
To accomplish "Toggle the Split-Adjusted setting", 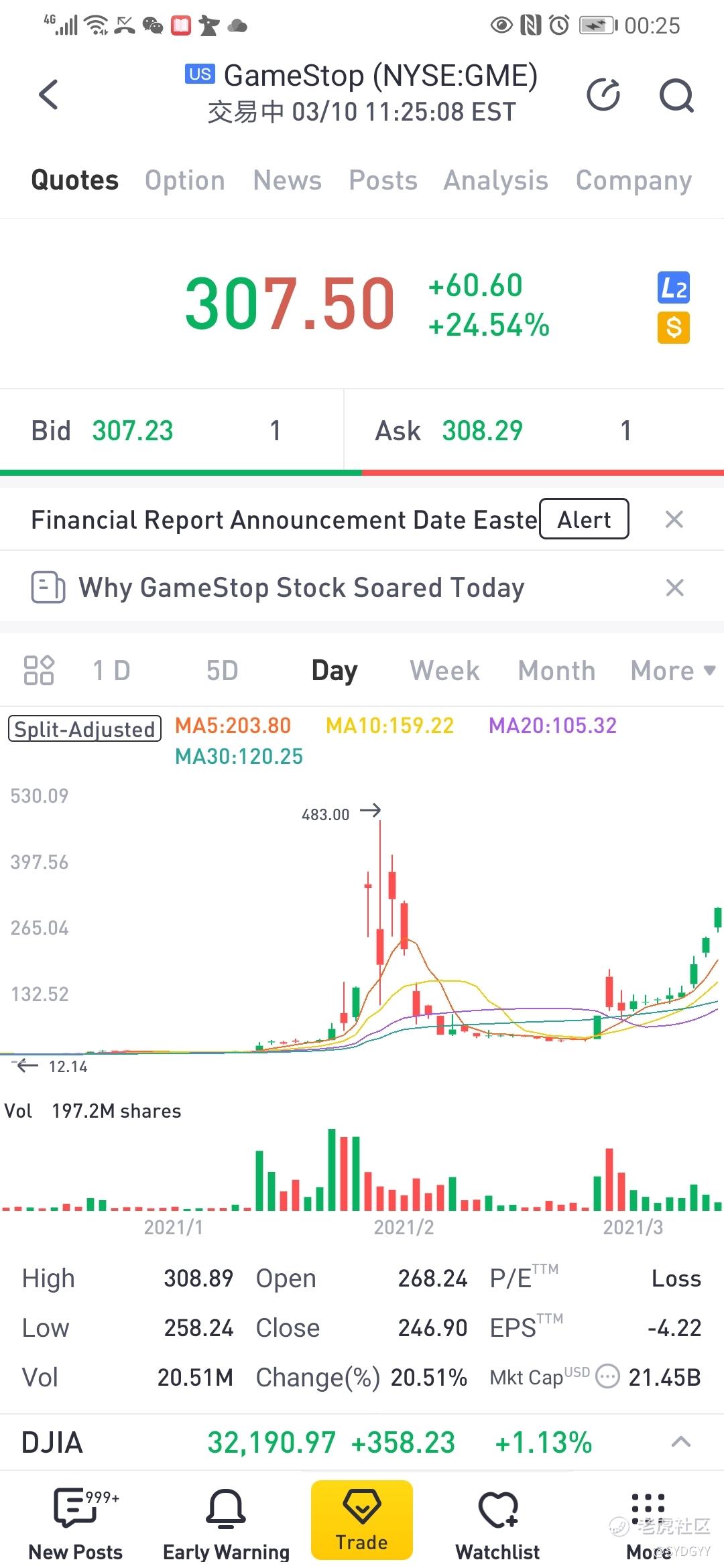I will click(x=84, y=728).
